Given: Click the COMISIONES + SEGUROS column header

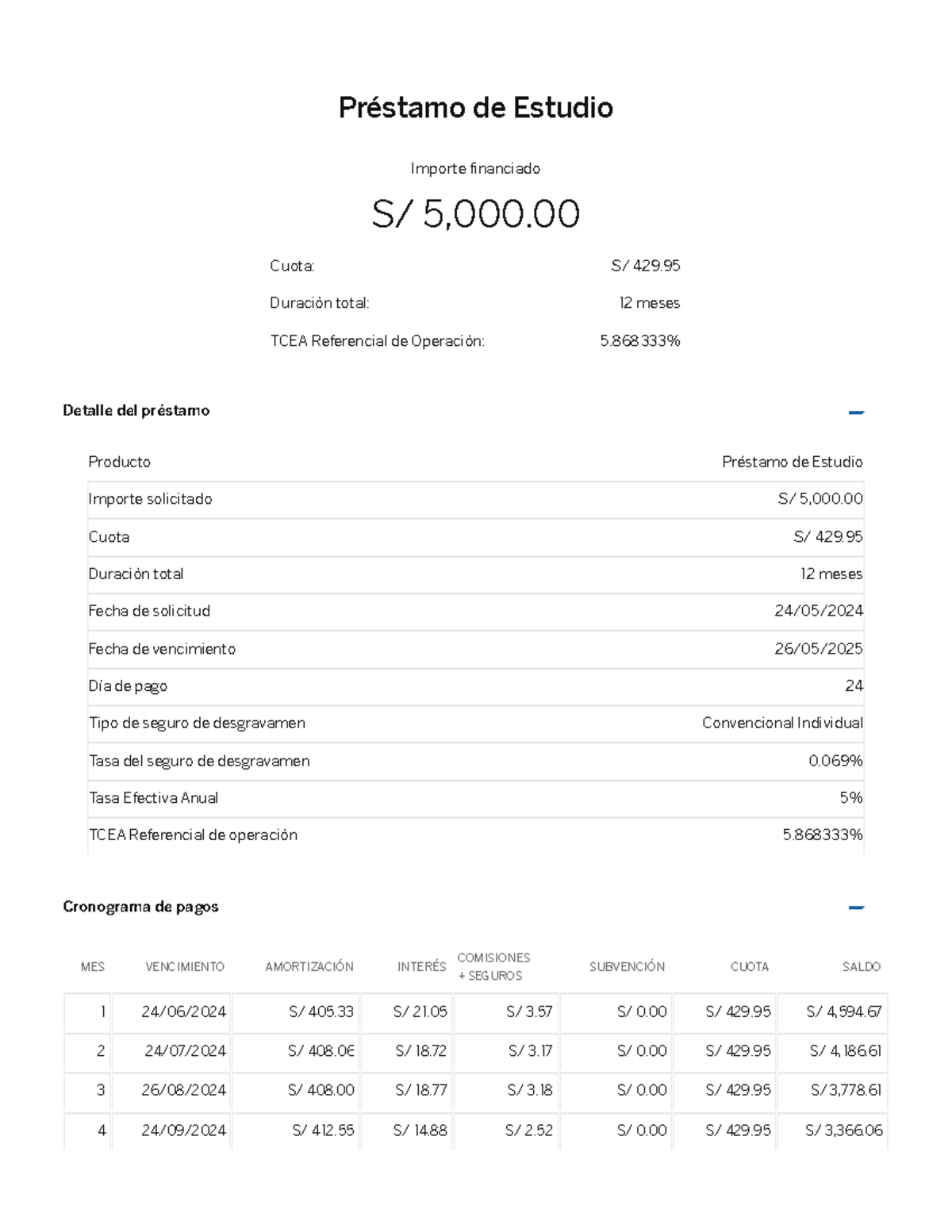Looking at the screenshot, I should coord(493,967).
